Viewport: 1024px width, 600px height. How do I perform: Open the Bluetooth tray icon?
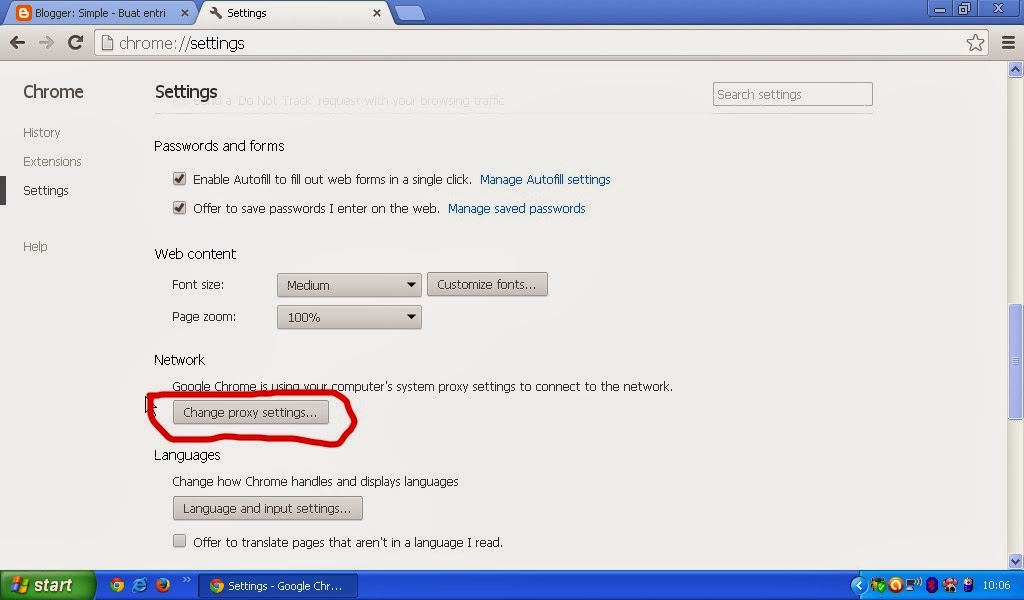[932, 585]
